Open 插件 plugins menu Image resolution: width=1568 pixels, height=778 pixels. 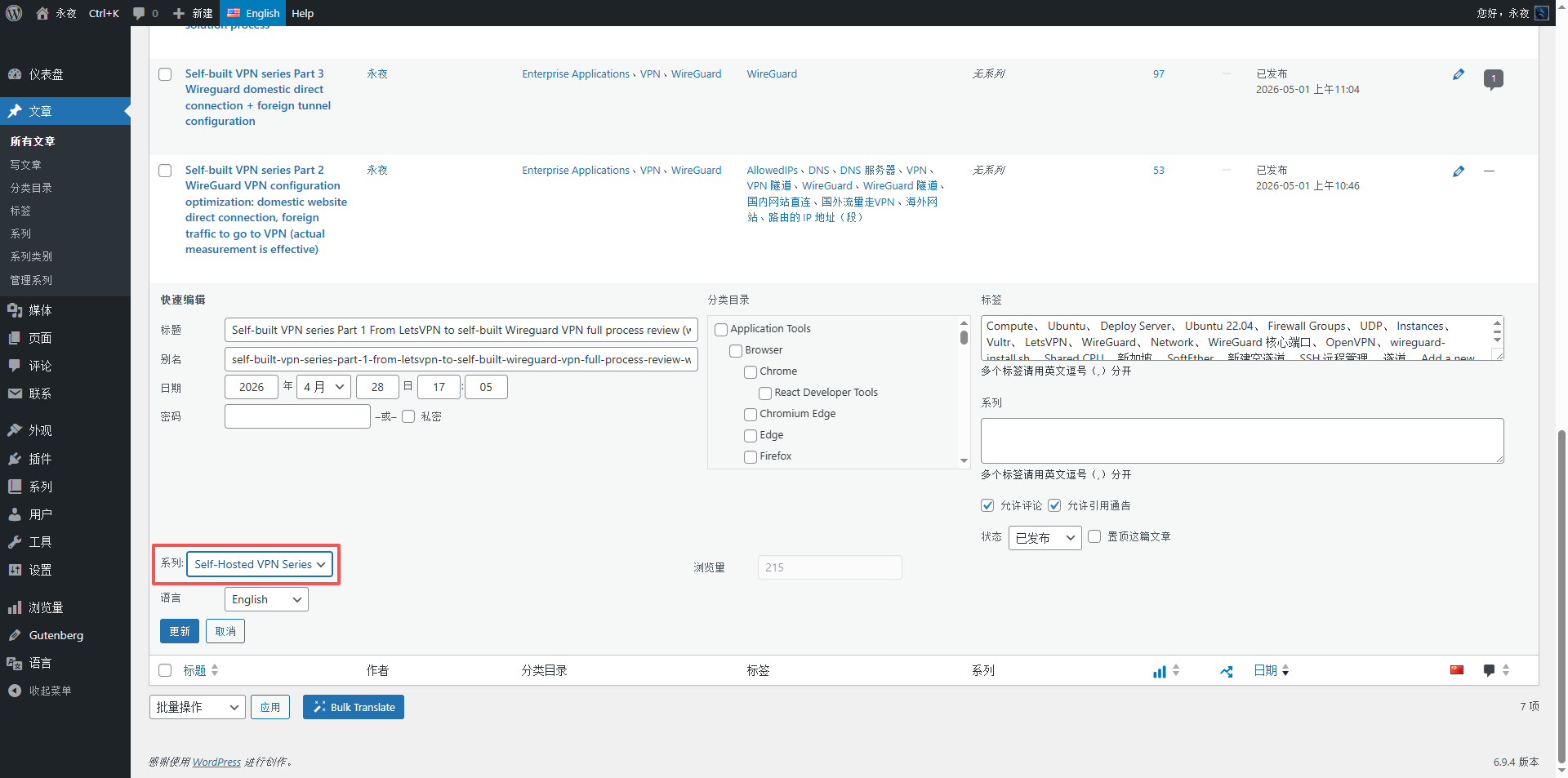(x=65, y=459)
